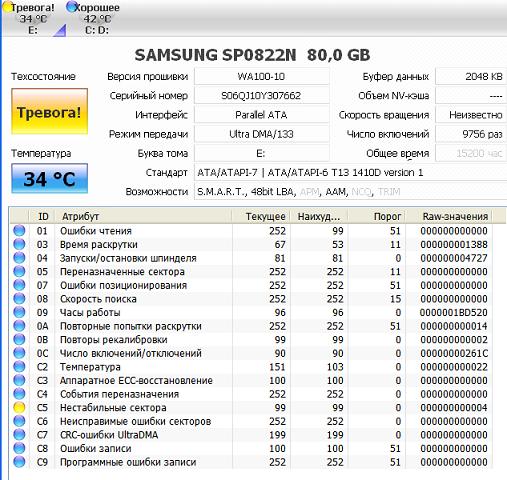Image resolution: width=507 pixels, height=480 pixels.
Task: Click the Аппаратное ECC-восстановление attribute text
Action: coord(136,381)
